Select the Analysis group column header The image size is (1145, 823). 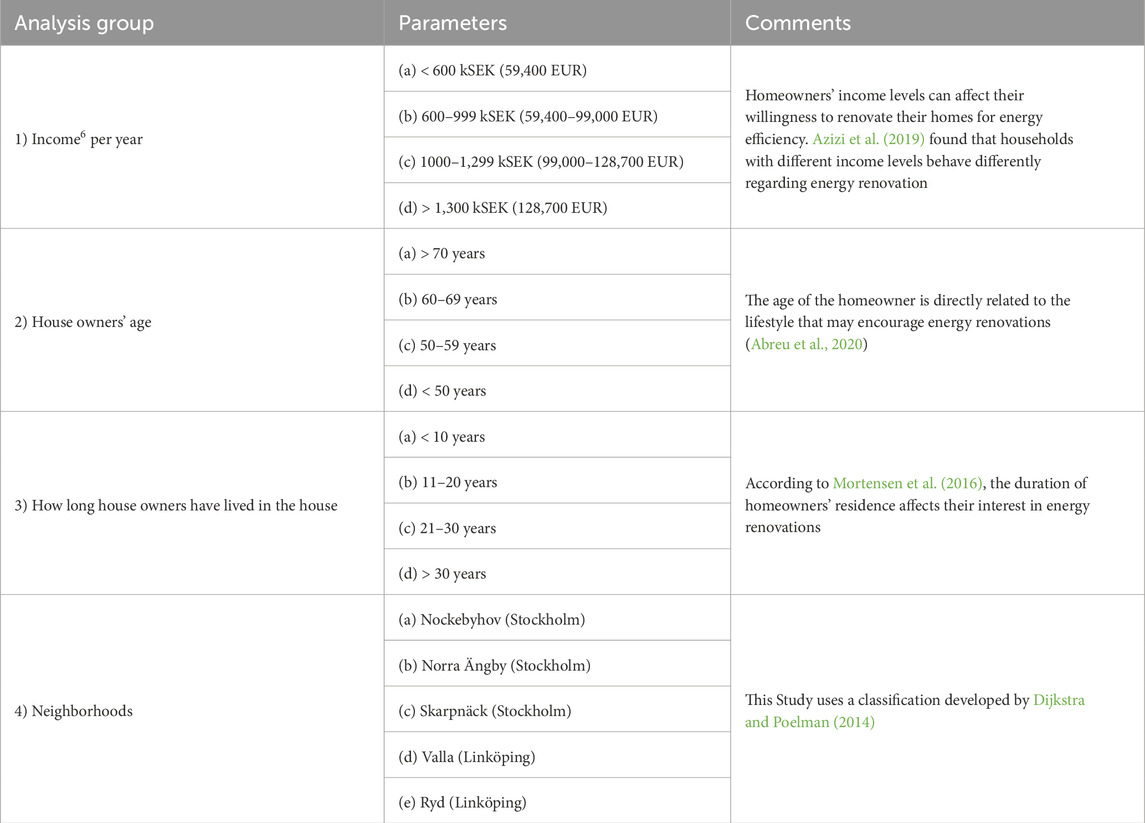coord(192,23)
